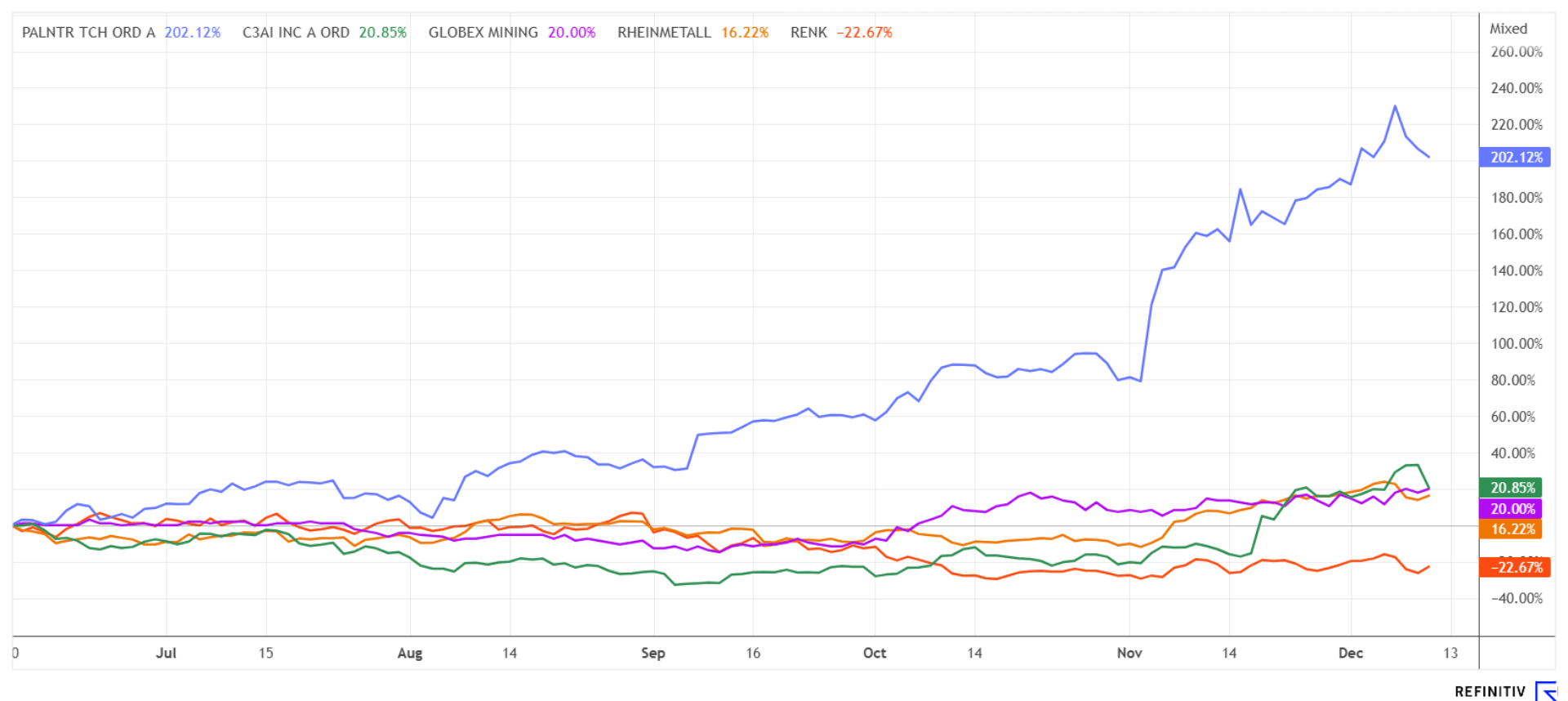Click the REFINITIV brand text
The width and height of the screenshot is (1568, 701).
tap(1490, 692)
